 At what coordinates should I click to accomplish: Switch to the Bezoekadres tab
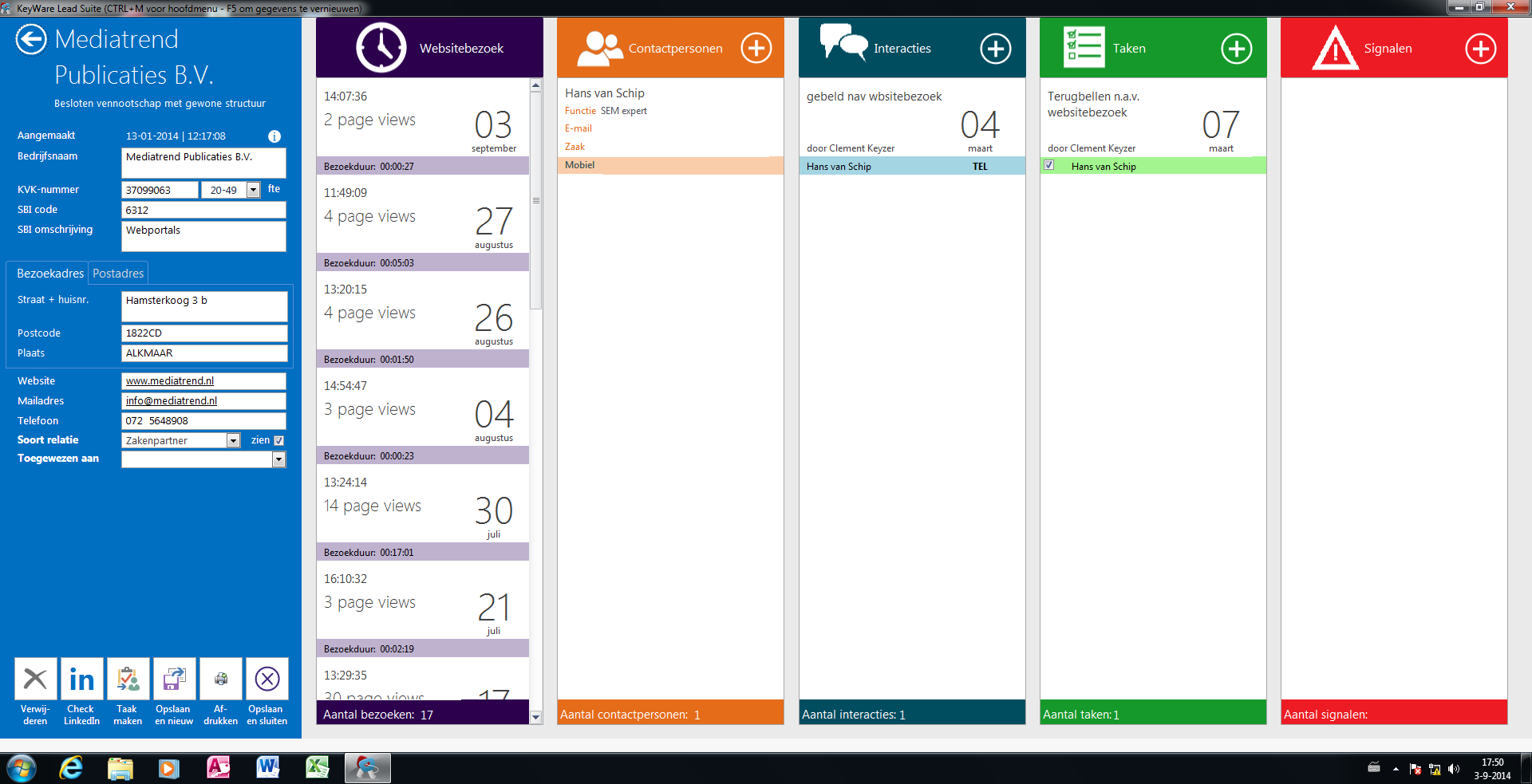pos(49,273)
